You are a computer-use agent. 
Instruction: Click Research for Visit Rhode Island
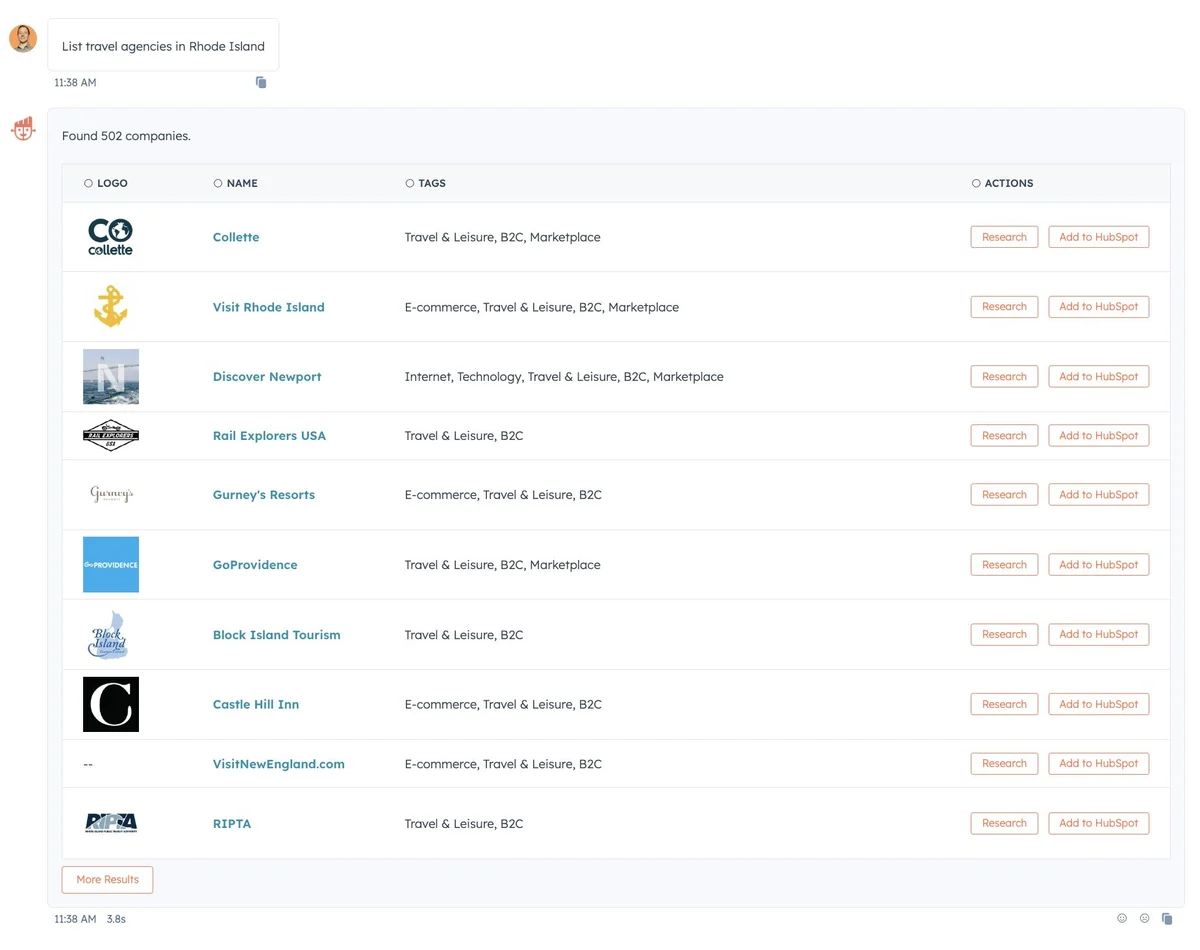[x=1004, y=307]
